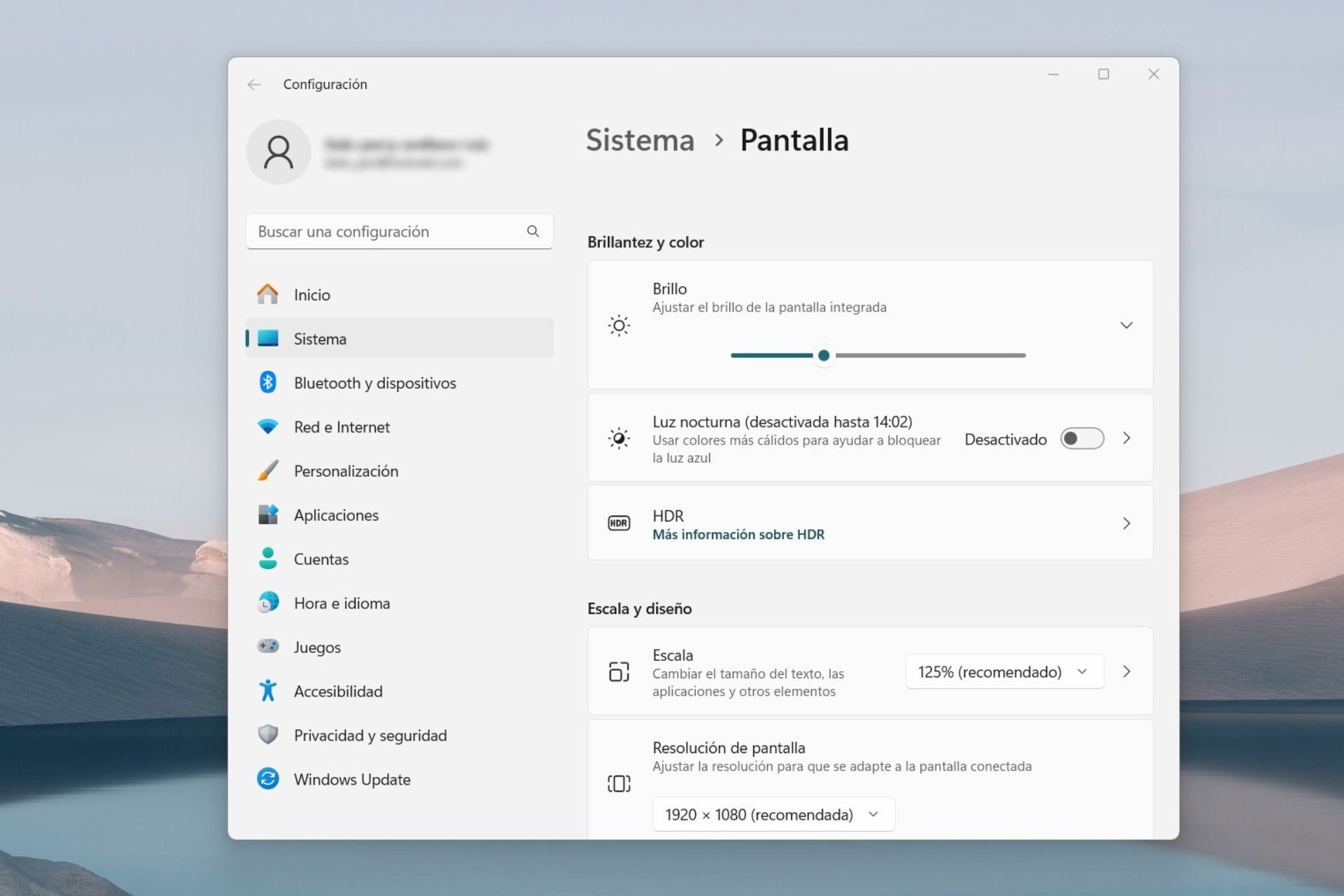
Task: Open custom scale settings chevron
Action: click(x=1126, y=671)
